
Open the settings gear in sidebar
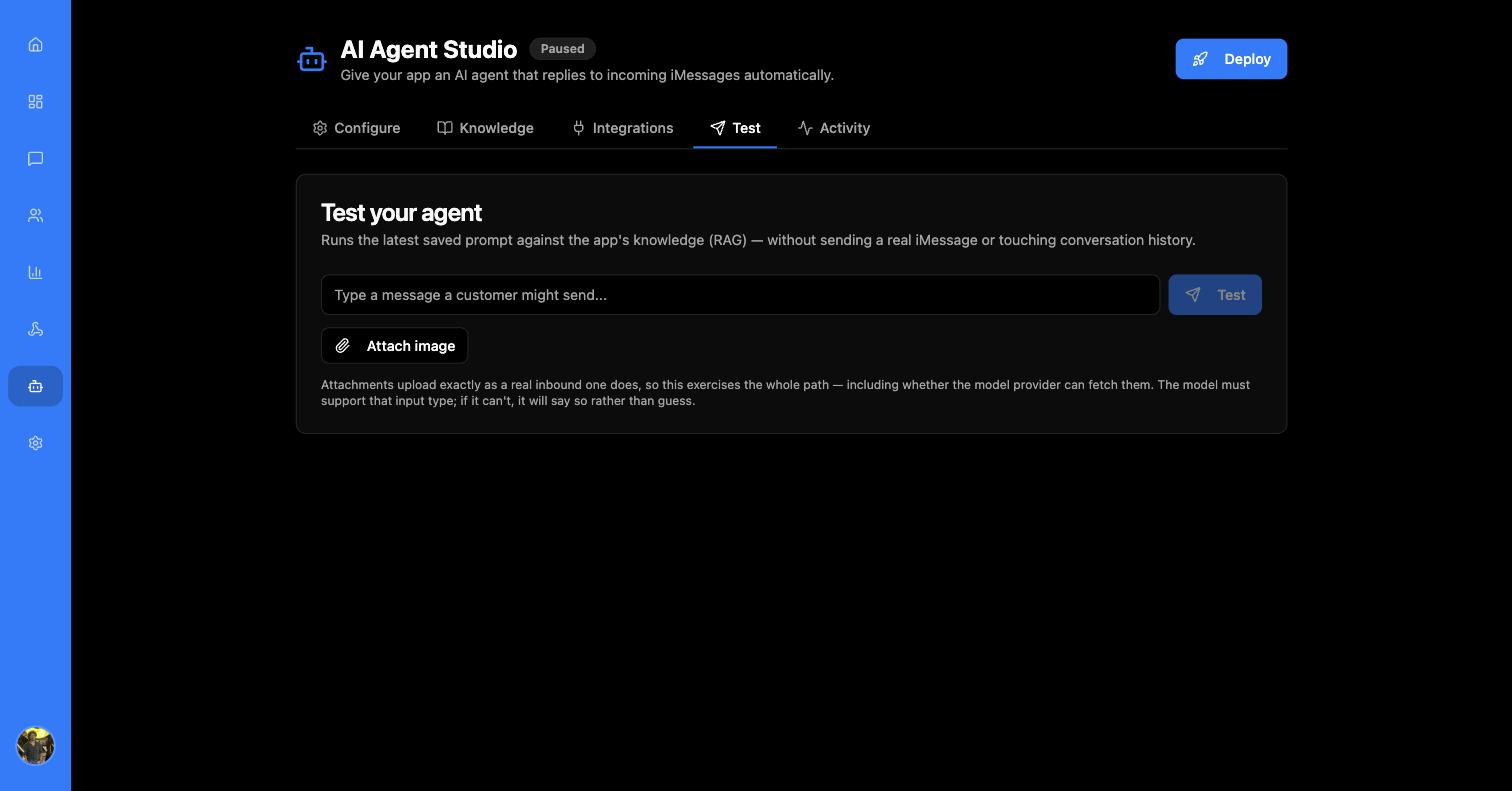tap(35, 443)
